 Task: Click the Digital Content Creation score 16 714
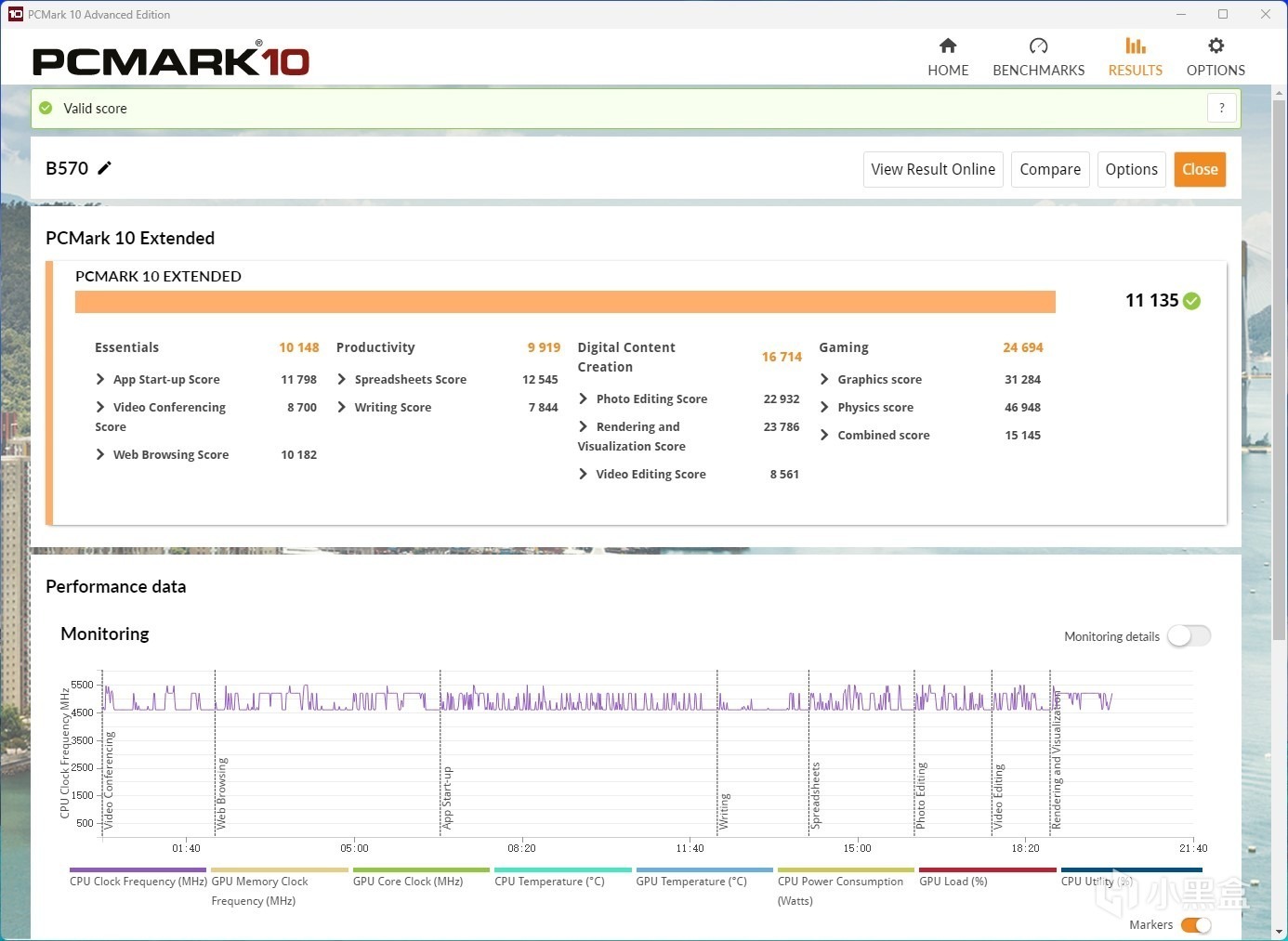(782, 357)
